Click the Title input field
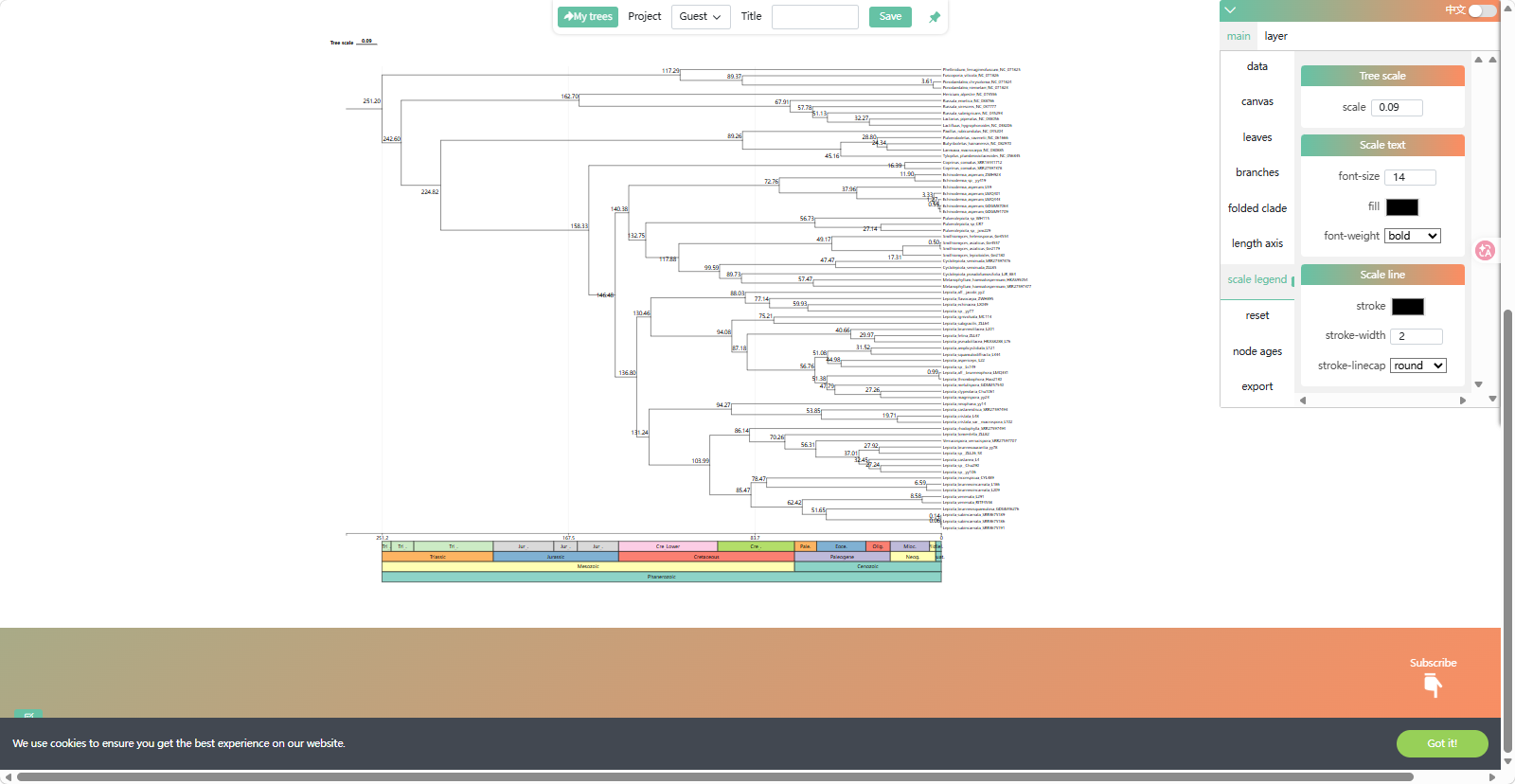Viewport: 1515px width, 784px height. pos(815,17)
